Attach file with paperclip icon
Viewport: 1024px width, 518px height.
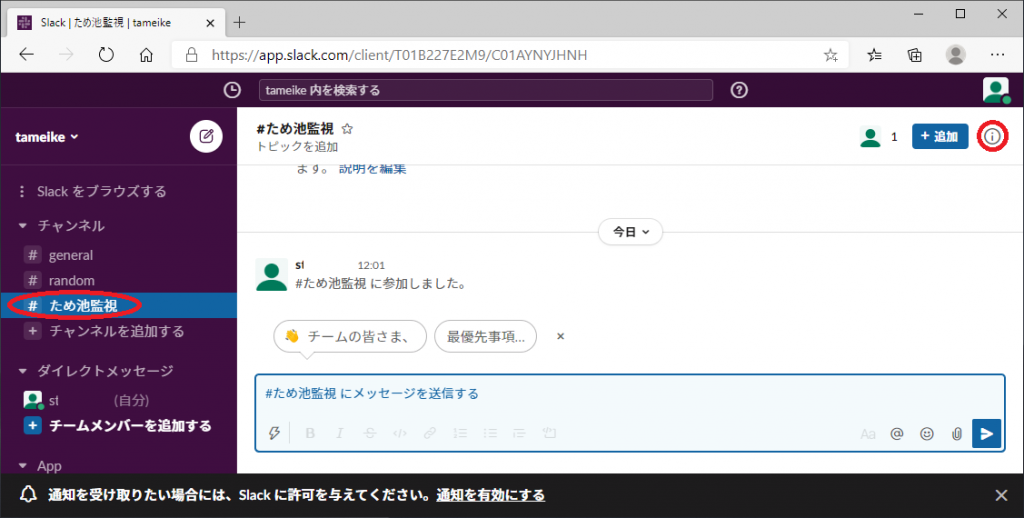click(x=956, y=433)
